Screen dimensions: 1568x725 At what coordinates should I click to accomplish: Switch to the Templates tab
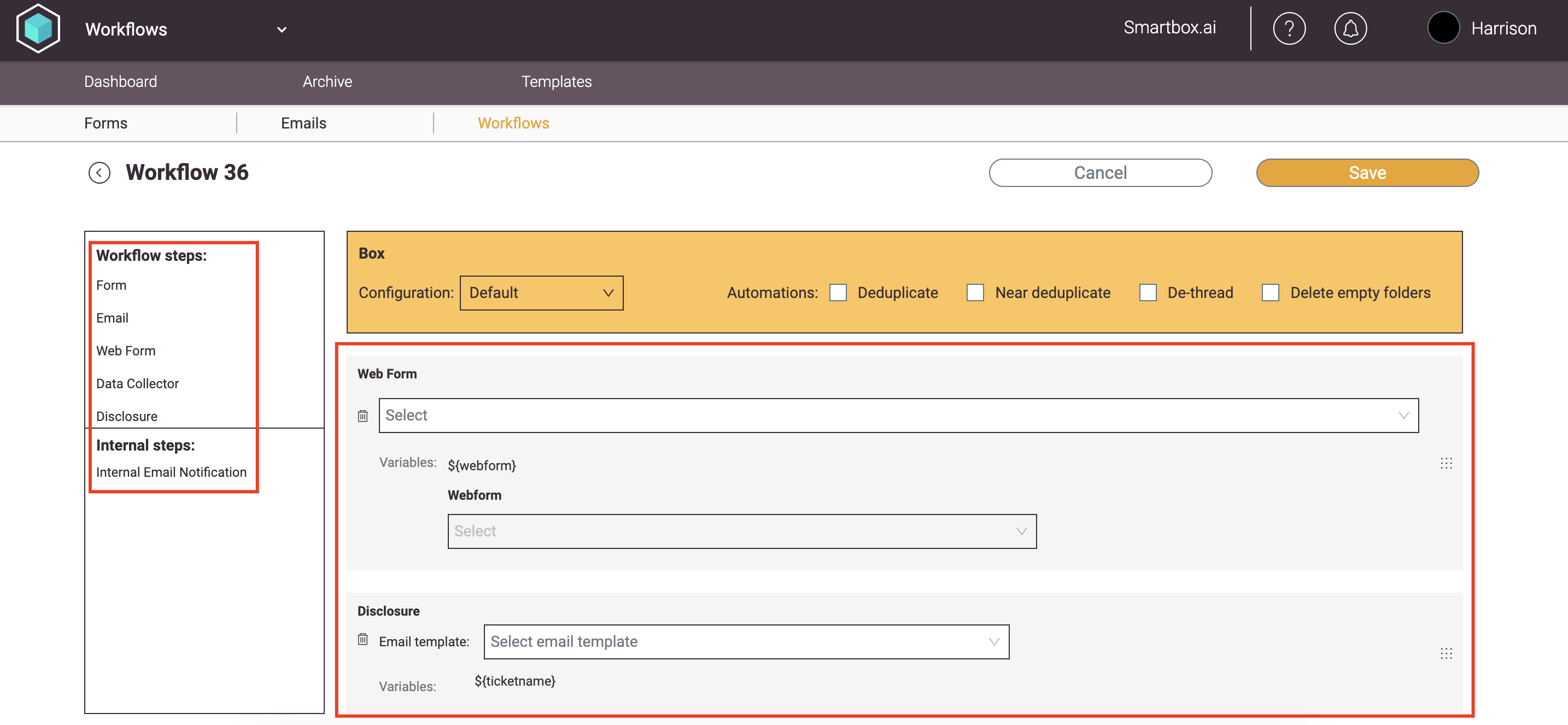555,81
